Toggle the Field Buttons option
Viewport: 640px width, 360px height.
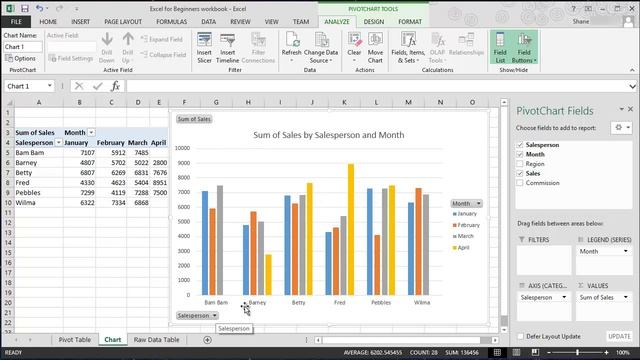click(524, 48)
